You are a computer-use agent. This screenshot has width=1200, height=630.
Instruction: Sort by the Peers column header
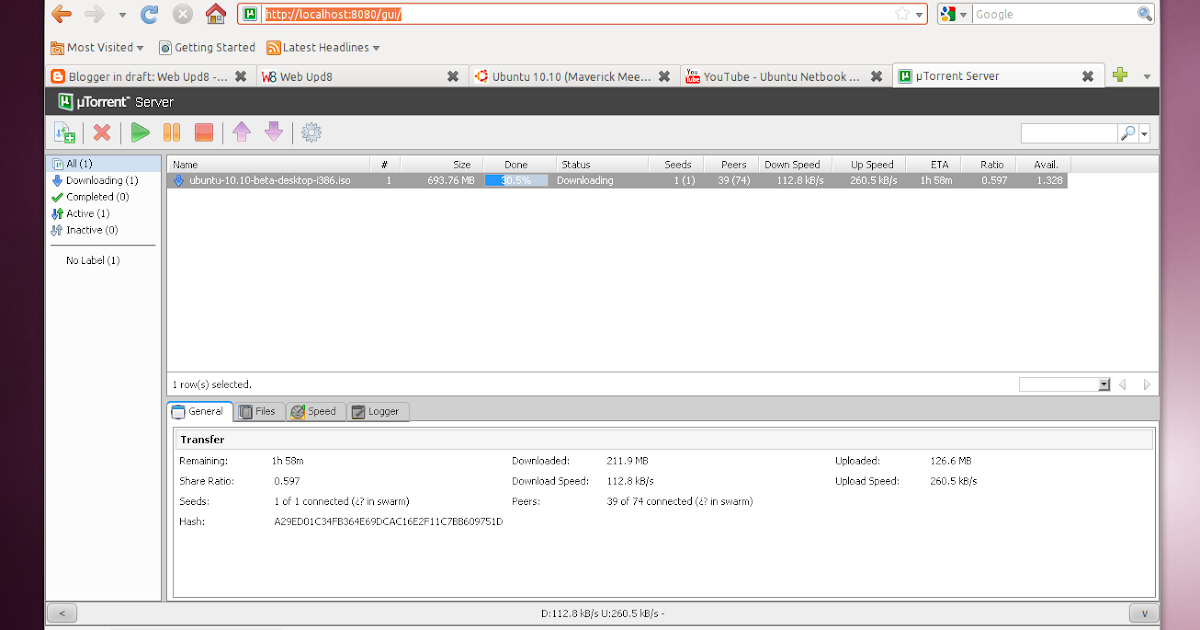tap(730, 164)
